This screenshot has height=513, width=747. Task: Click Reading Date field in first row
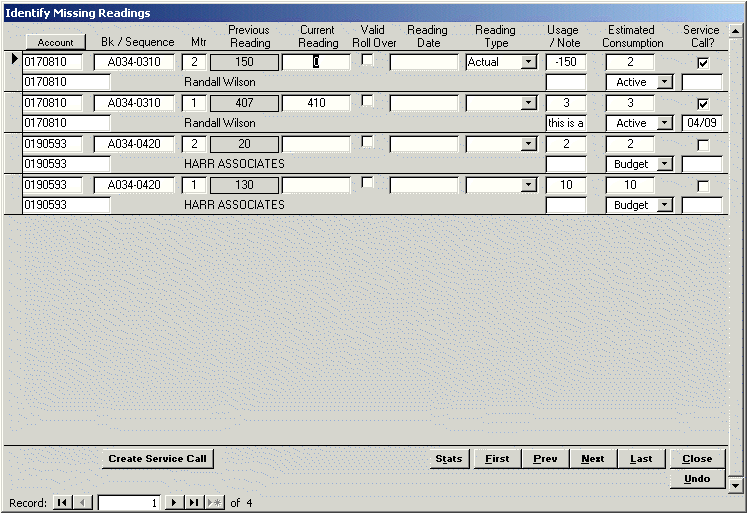pyautogui.click(x=424, y=62)
